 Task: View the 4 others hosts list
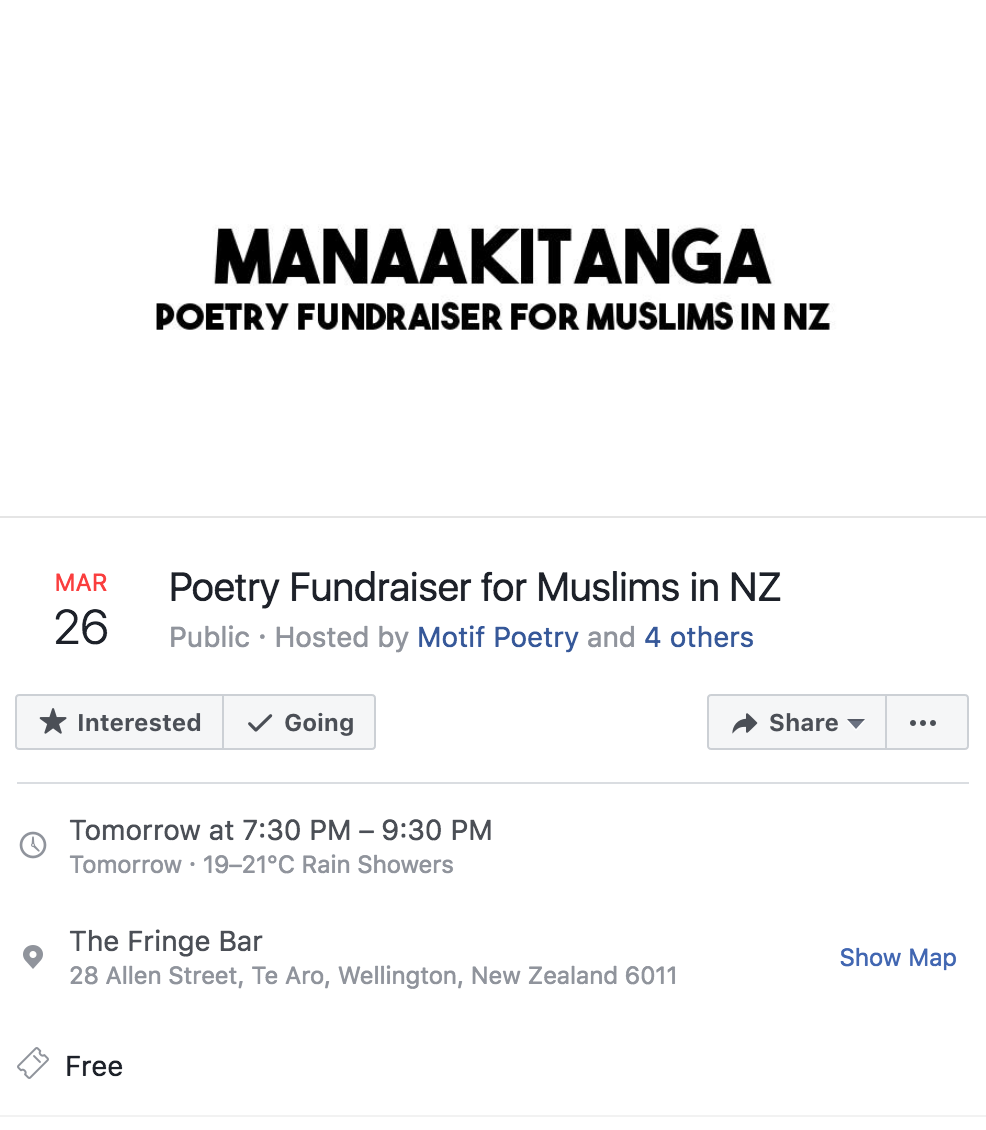[698, 637]
